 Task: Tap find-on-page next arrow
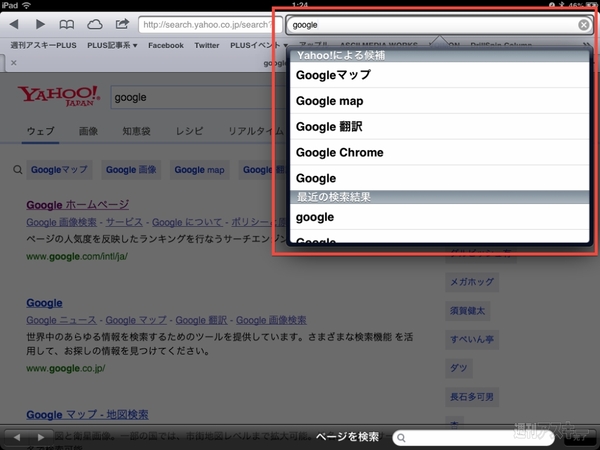[41, 437]
